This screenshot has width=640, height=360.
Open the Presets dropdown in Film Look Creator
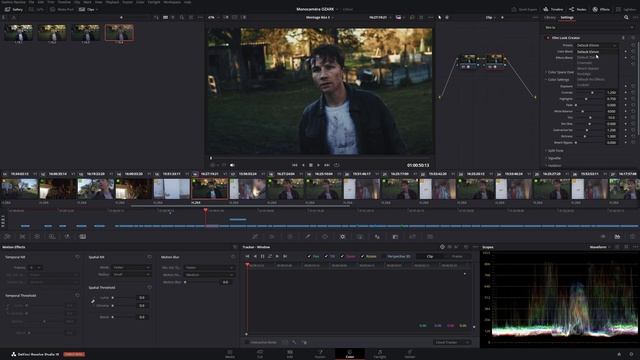pos(596,45)
